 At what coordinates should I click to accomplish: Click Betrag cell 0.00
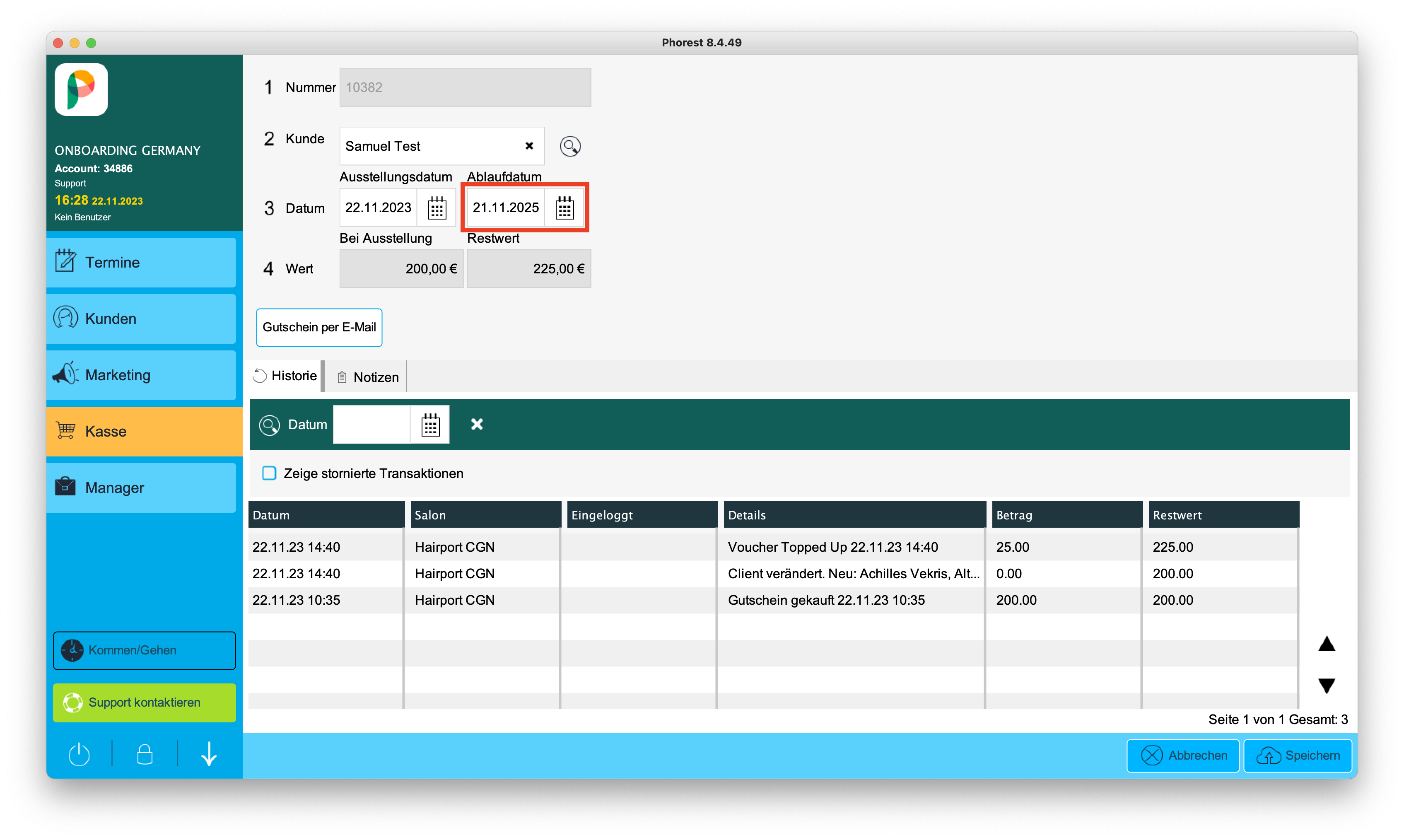pyautogui.click(x=1008, y=573)
